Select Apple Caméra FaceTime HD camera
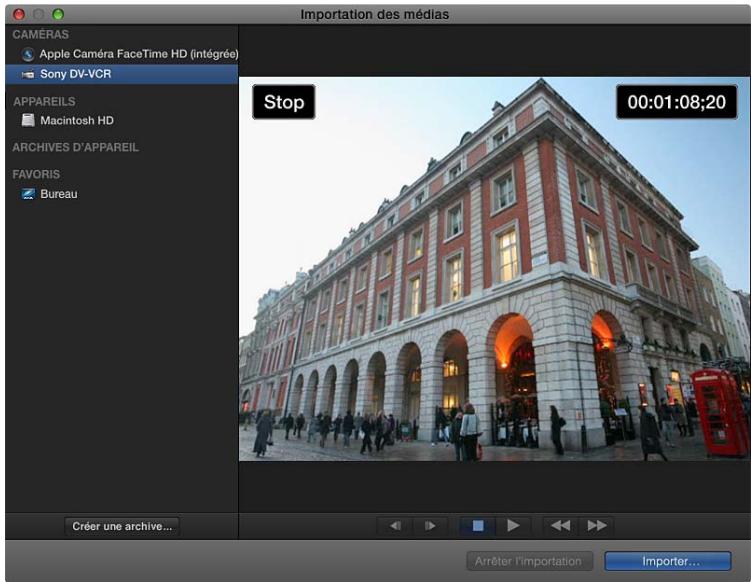 (x=122, y=54)
